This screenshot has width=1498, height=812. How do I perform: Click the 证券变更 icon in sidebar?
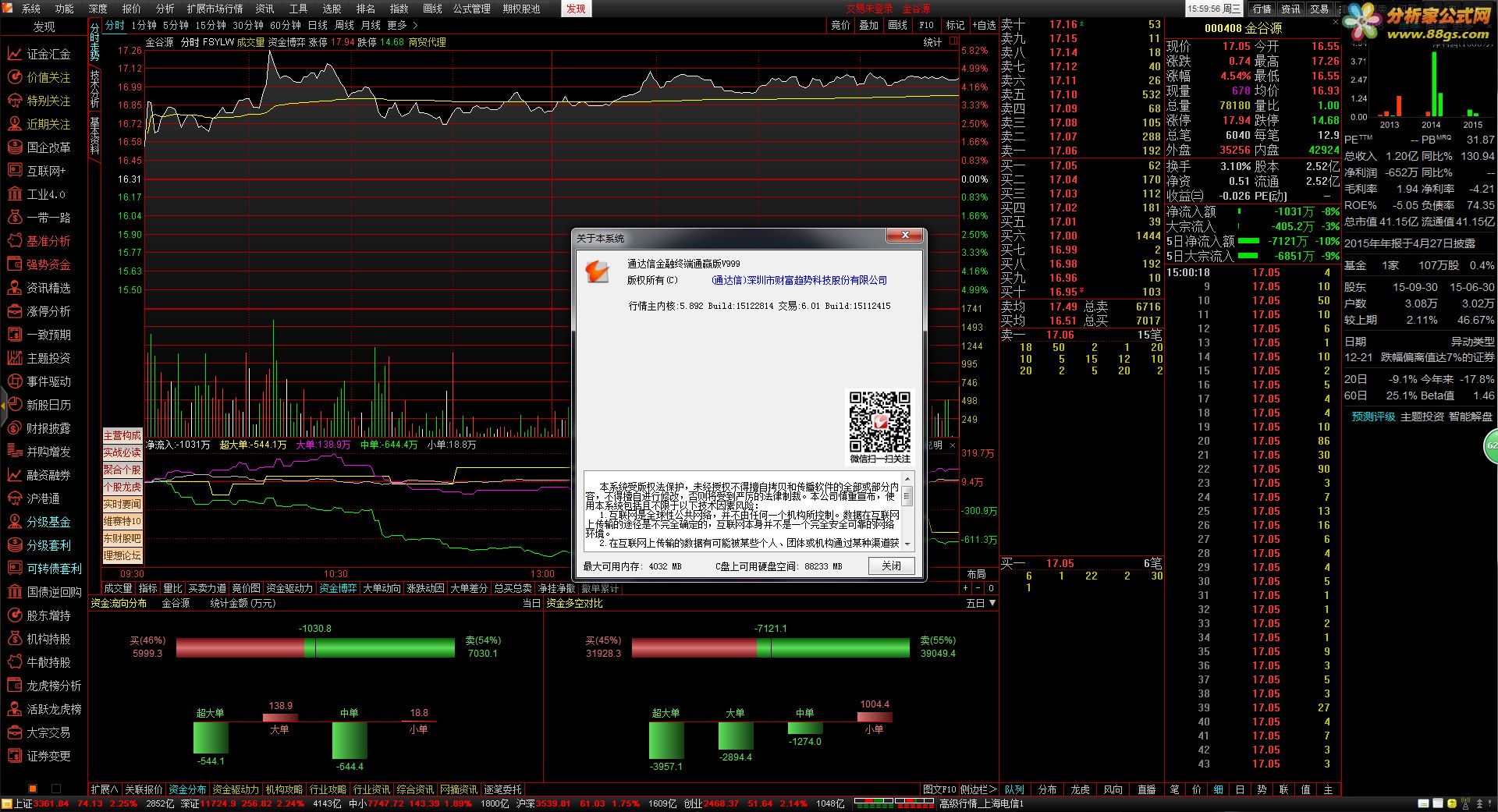click(14, 756)
